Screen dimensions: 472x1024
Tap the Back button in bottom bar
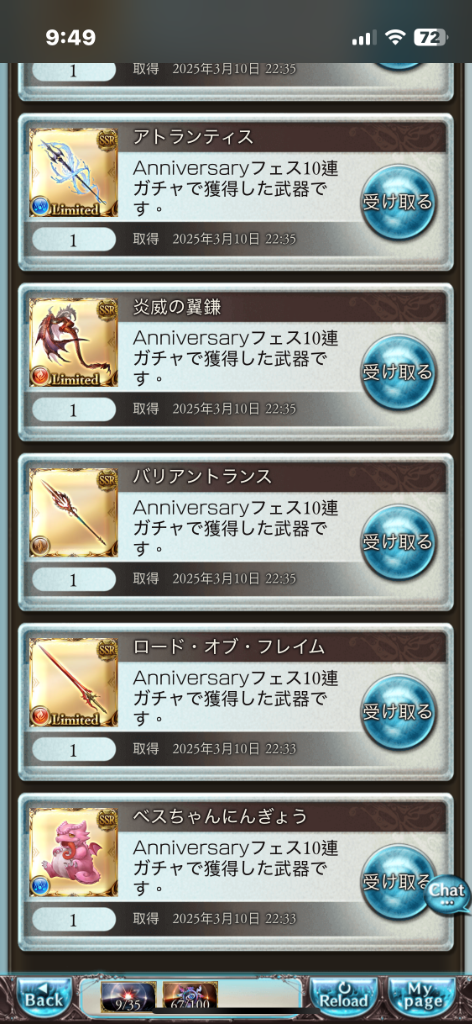(x=44, y=996)
